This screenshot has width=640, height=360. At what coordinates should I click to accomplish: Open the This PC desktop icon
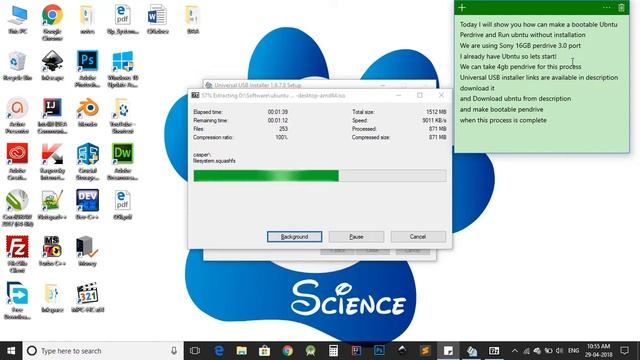point(18,20)
